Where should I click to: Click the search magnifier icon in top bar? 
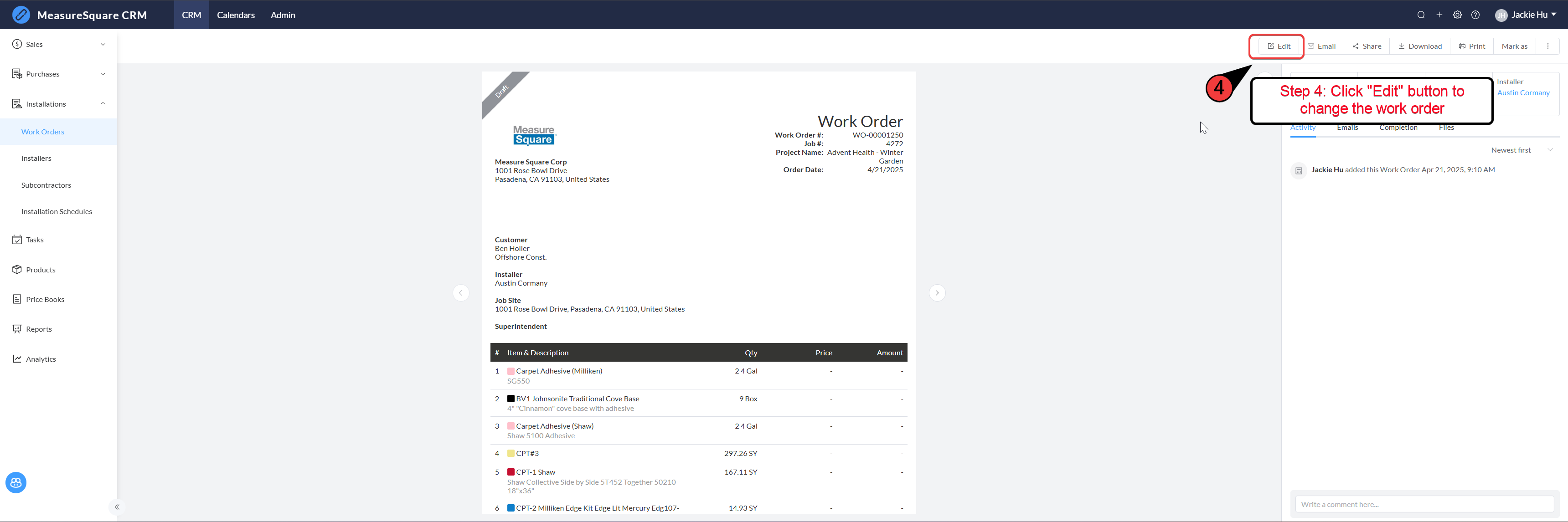[1421, 15]
